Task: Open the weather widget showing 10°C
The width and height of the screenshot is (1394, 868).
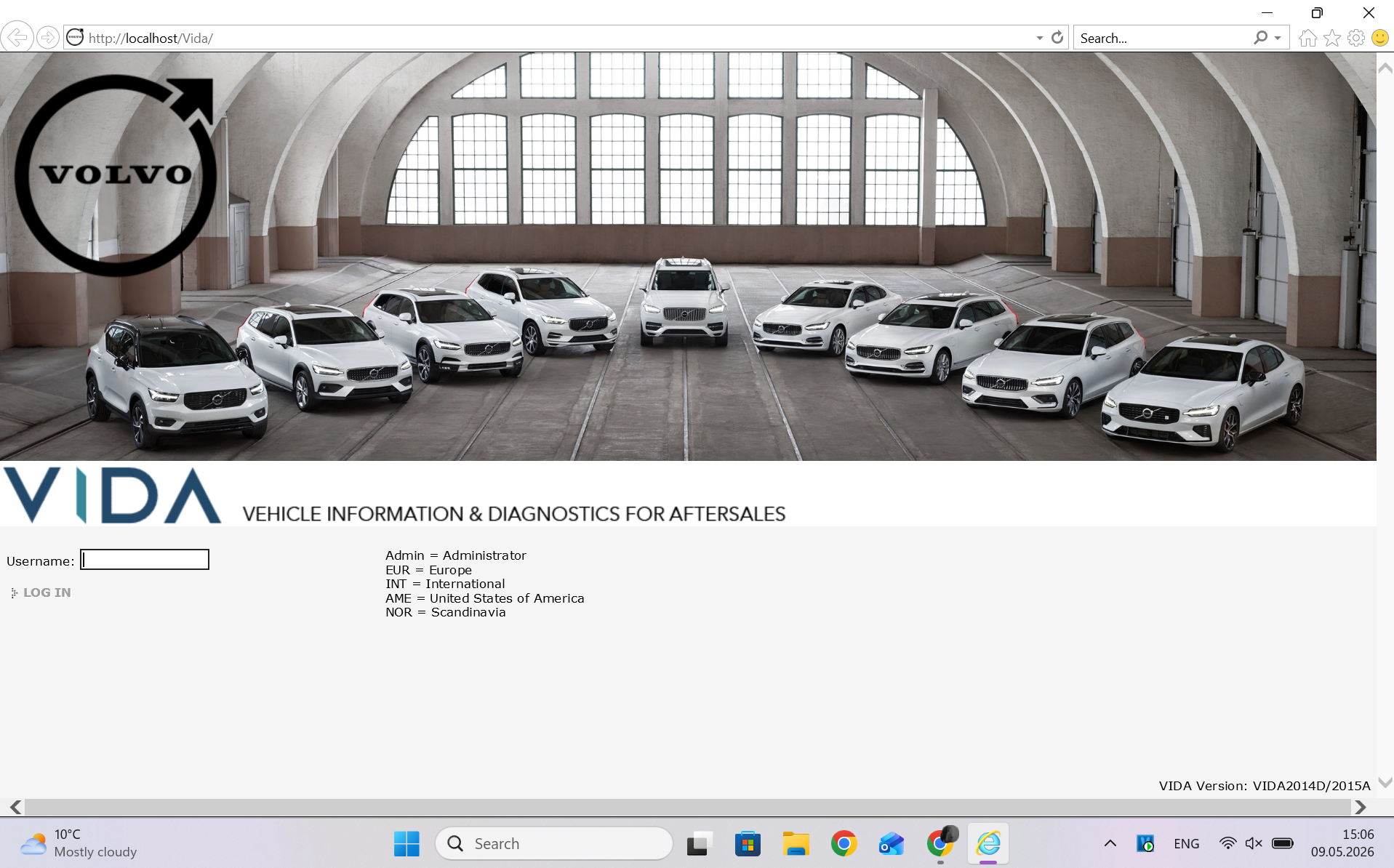Action: pos(79,843)
